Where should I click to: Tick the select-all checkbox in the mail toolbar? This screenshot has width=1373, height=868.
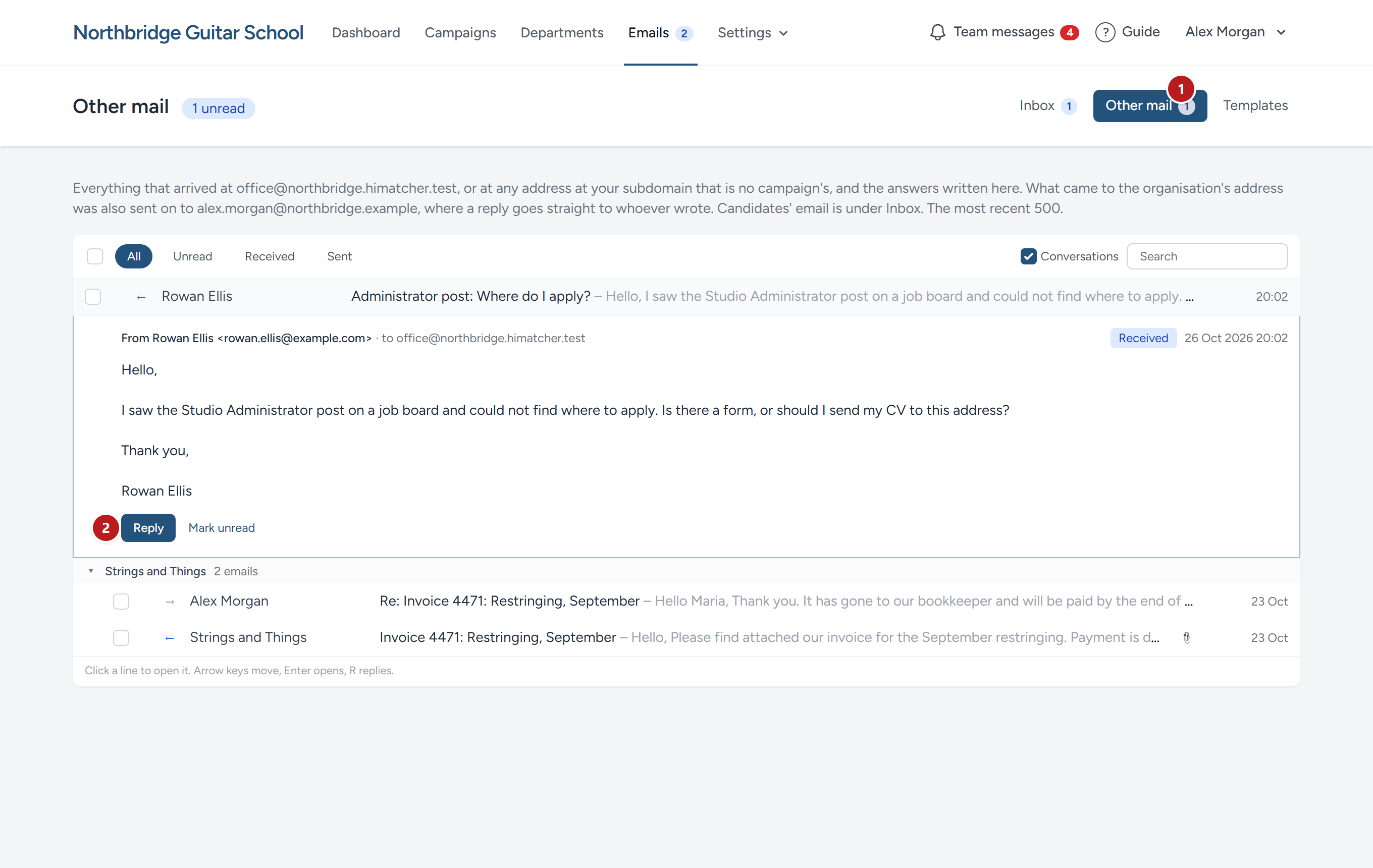95,256
